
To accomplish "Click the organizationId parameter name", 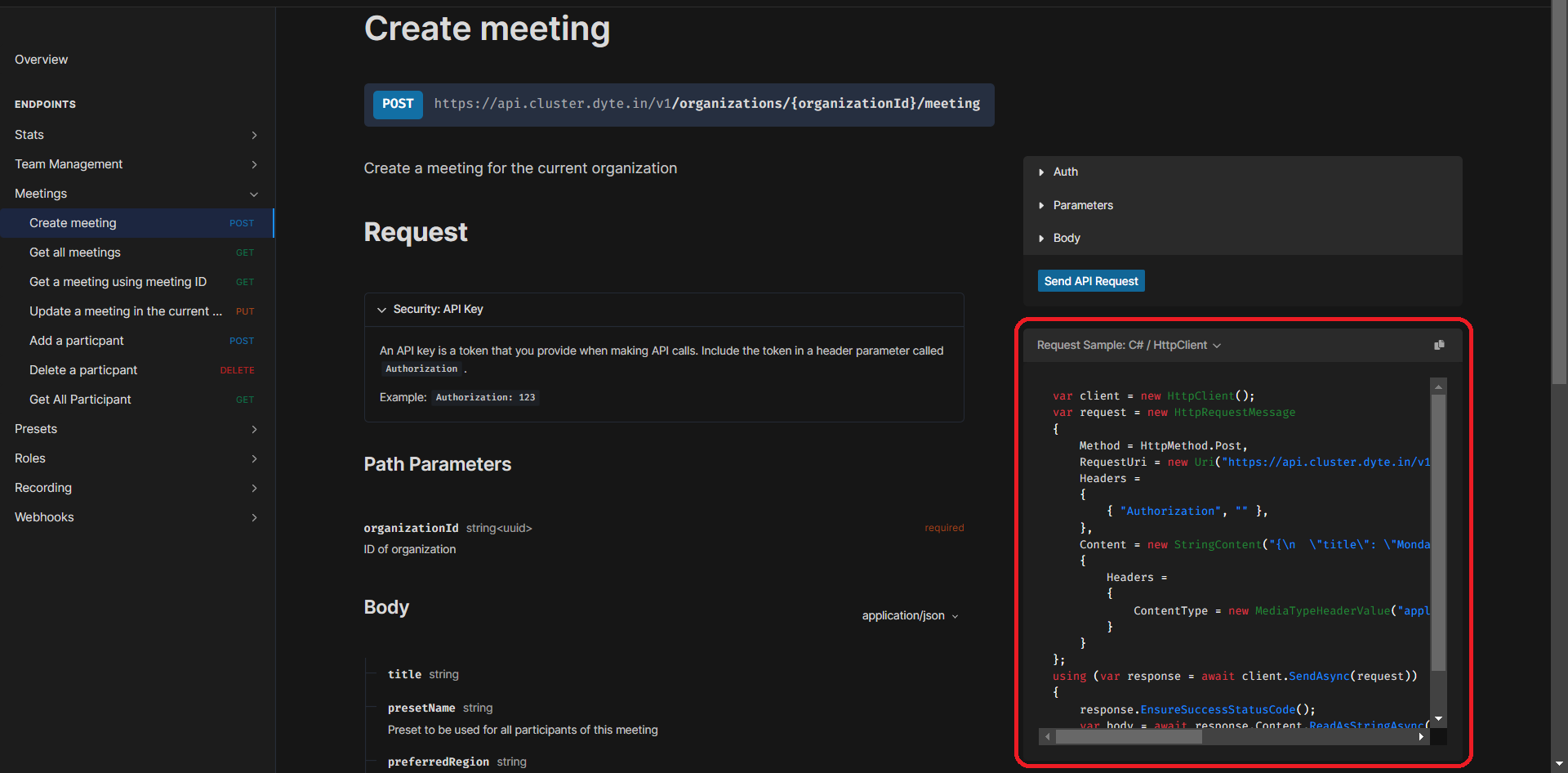I will [411, 528].
